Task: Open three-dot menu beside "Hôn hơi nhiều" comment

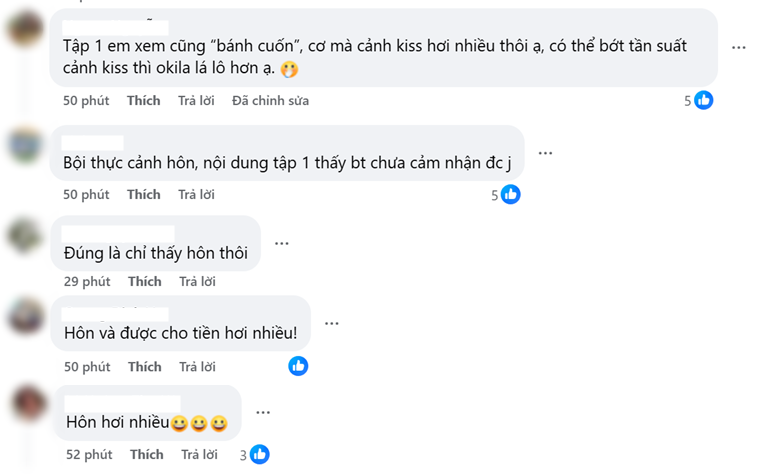Action: (x=263, y=412)
